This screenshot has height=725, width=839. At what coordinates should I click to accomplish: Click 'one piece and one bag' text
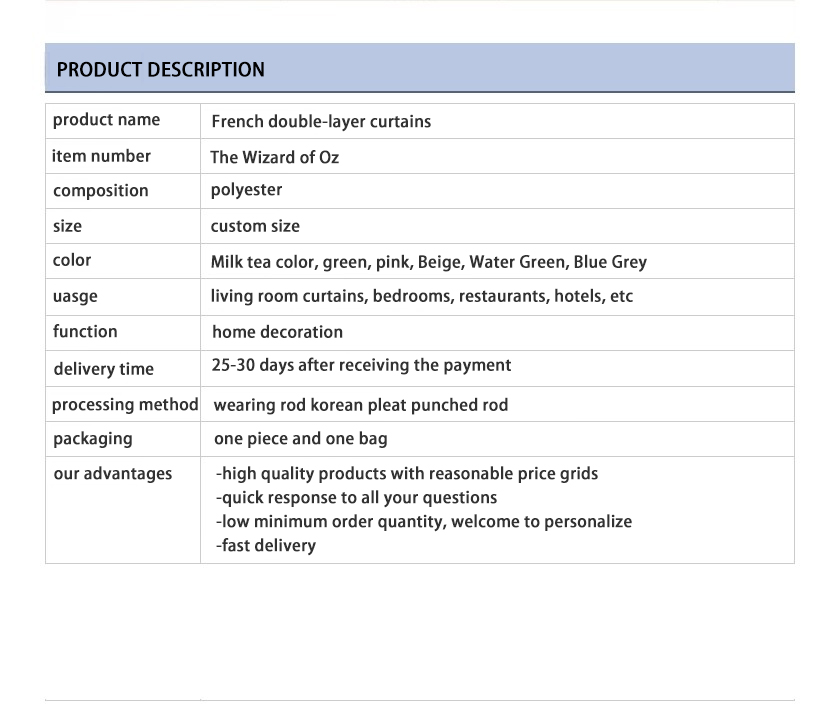pos(300,439)
